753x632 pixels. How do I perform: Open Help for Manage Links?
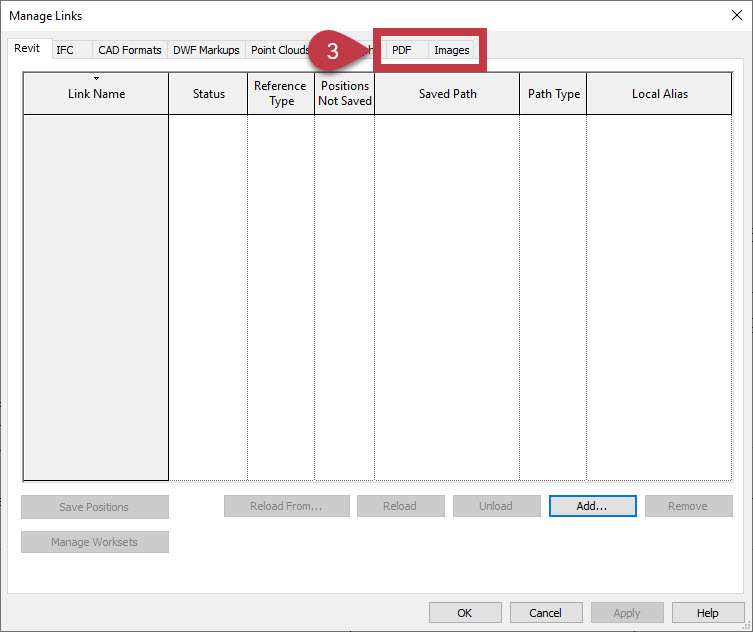click(x=708, y=613)
